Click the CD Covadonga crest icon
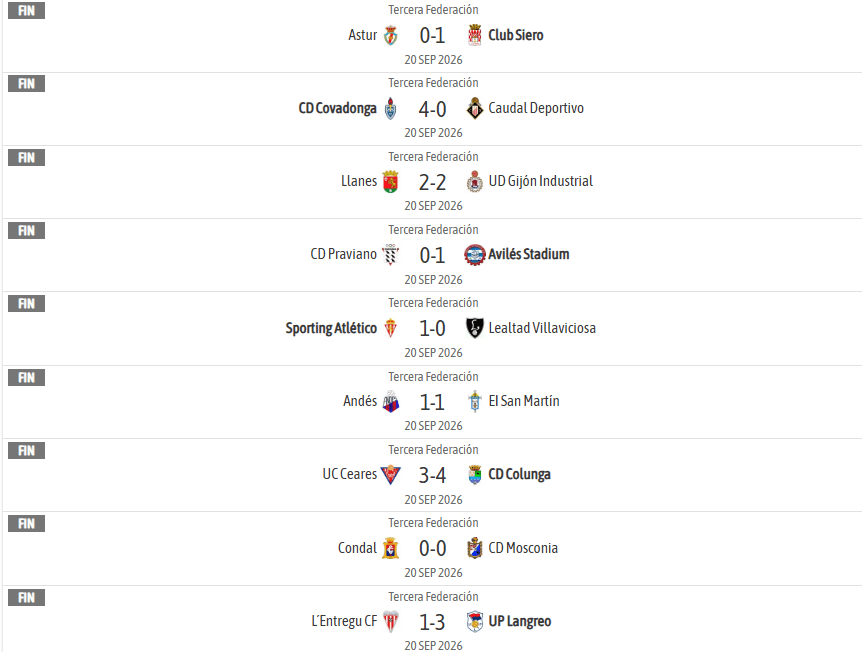This screenshot has height=652, width=862. pos(390,108)
